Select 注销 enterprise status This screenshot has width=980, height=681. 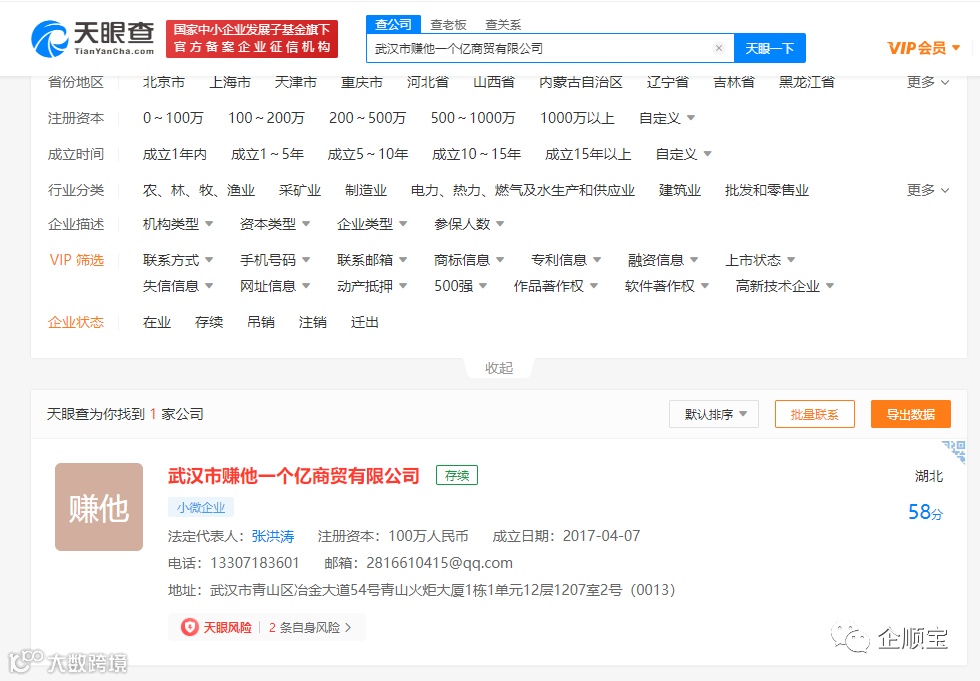coord(312,322)
